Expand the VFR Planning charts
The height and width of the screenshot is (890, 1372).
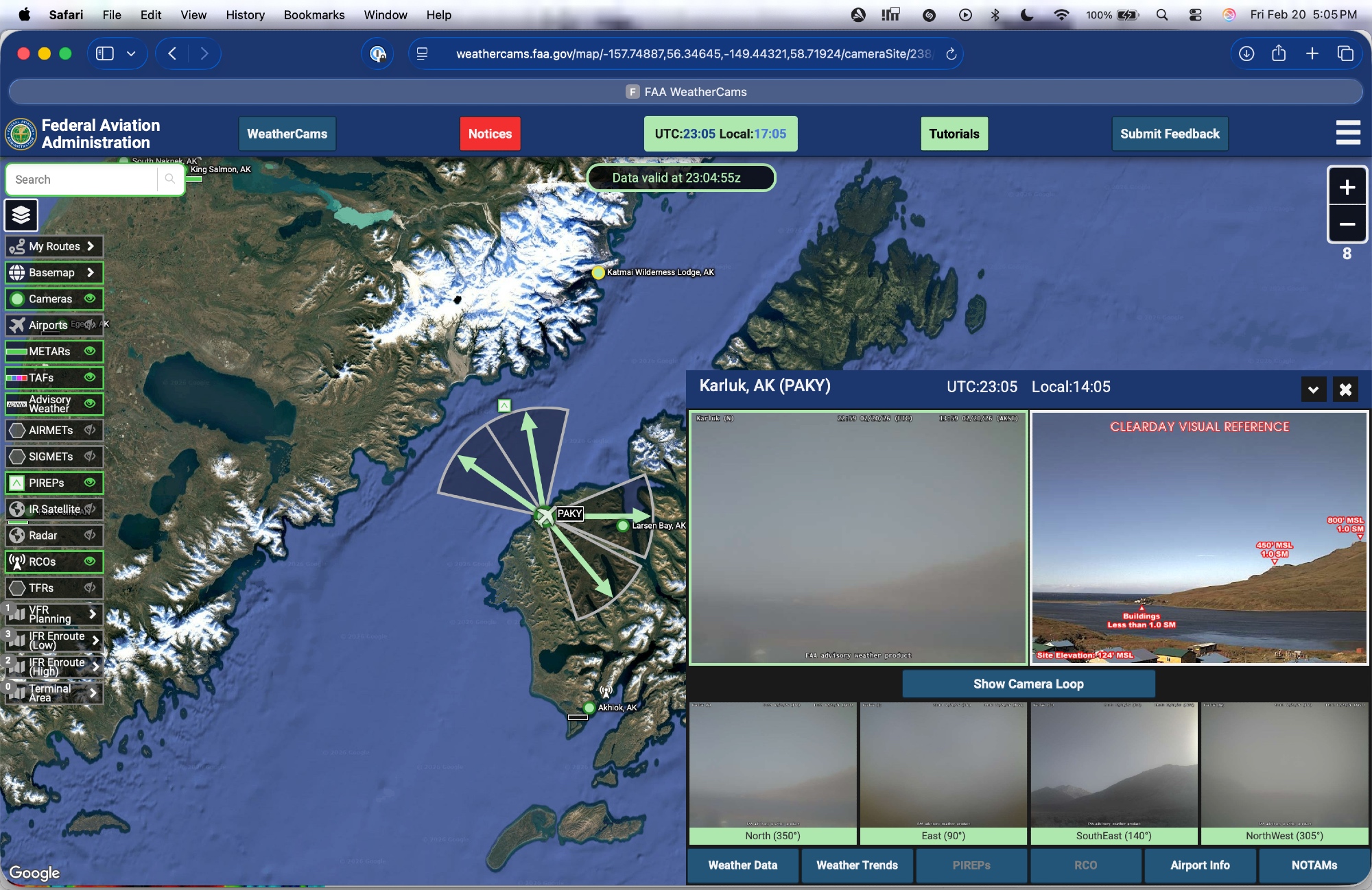point(93,614)
